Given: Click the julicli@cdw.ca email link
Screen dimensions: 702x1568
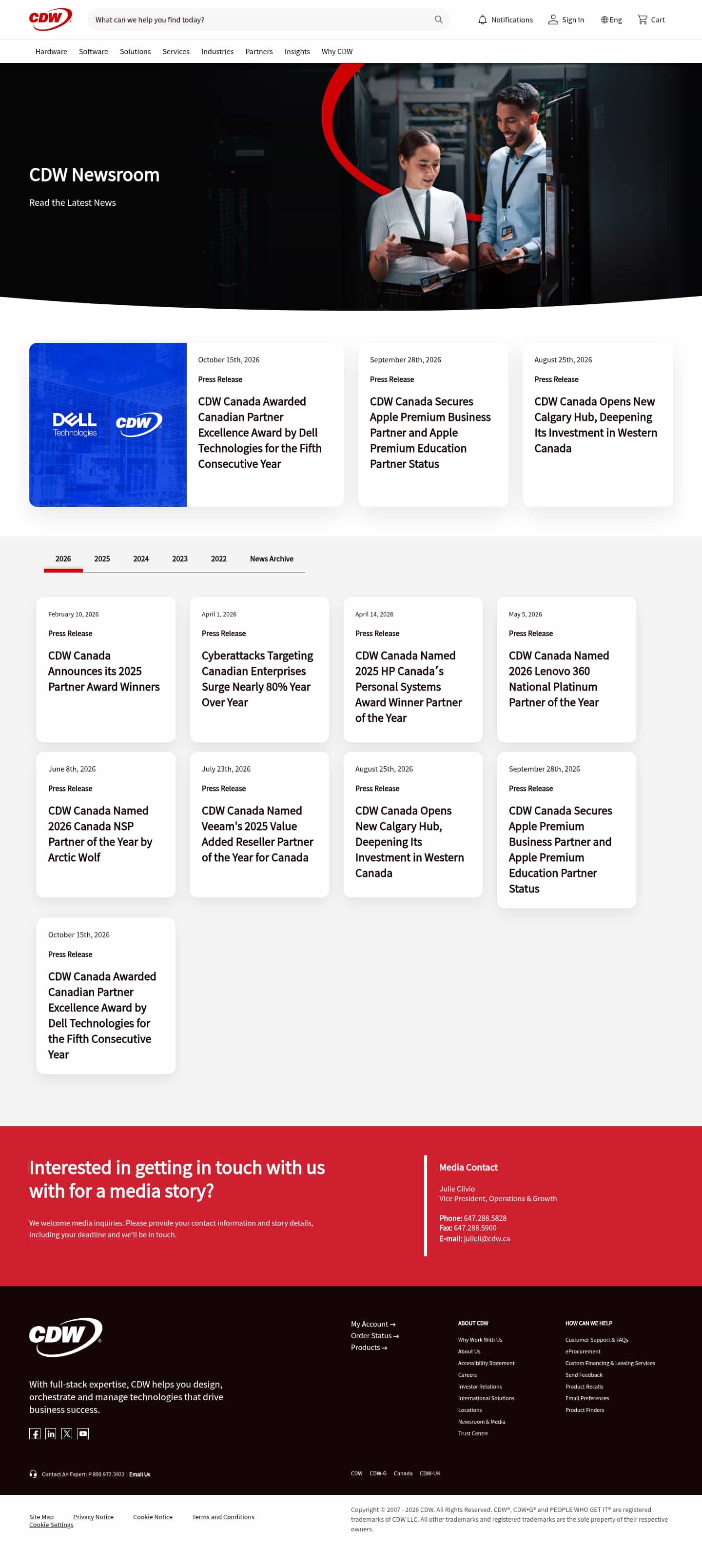Looking at the screenshot, I should coord(487,1239).
